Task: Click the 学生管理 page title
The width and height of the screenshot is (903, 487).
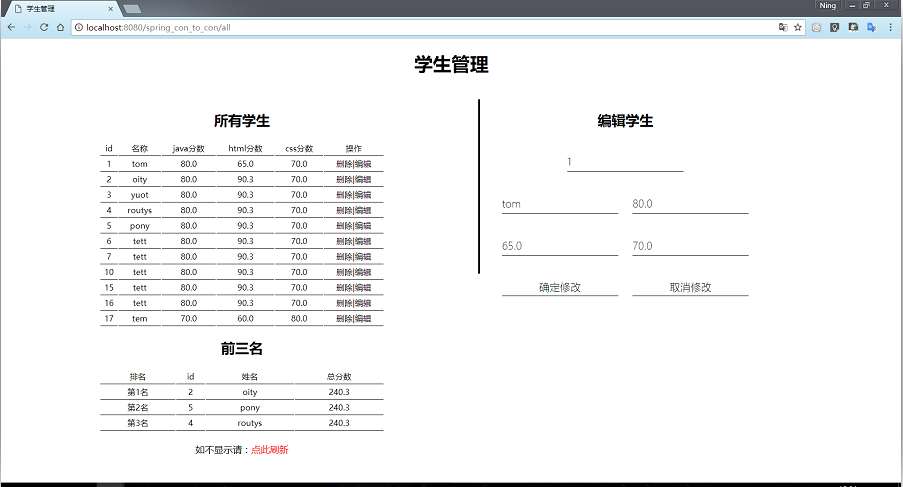Action: point(452,64)
